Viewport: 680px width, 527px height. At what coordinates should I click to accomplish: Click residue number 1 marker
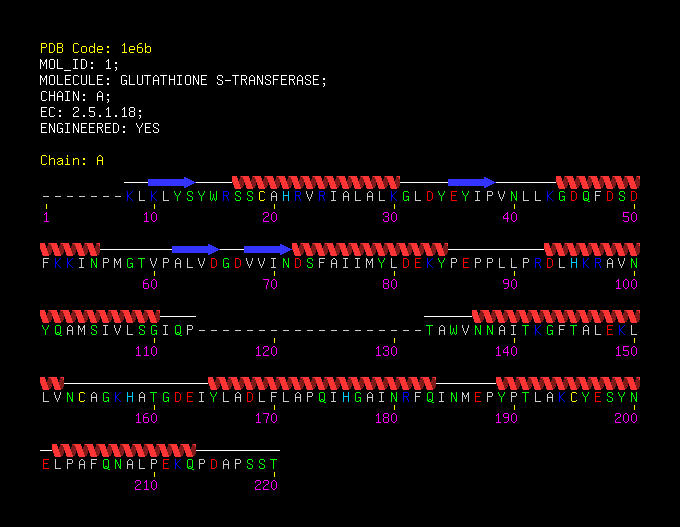[46, 217]
